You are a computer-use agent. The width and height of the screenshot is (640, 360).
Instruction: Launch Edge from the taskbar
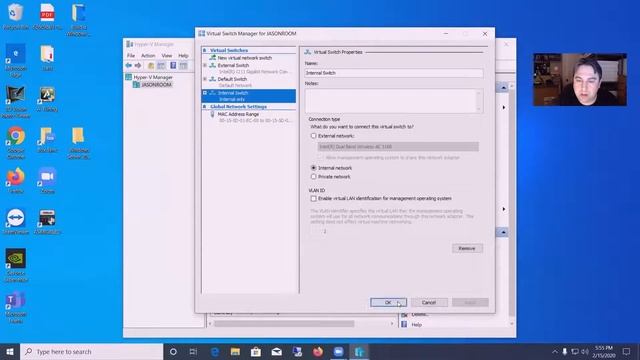click(215, 351)
